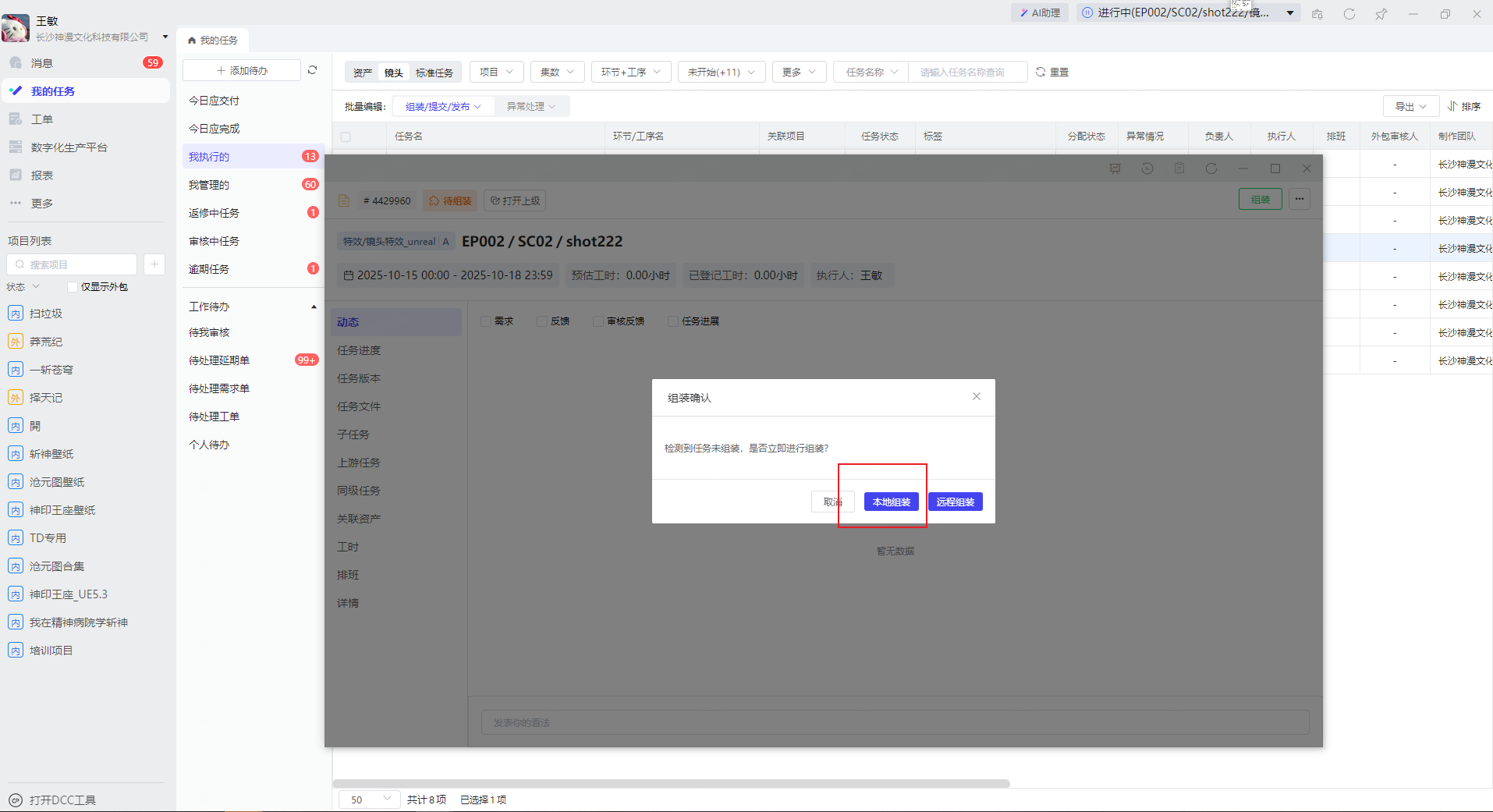Toggle the 仅显示外包 checkbox
The width and height of the screenshot is (1493, 812).
coord(73,287)
